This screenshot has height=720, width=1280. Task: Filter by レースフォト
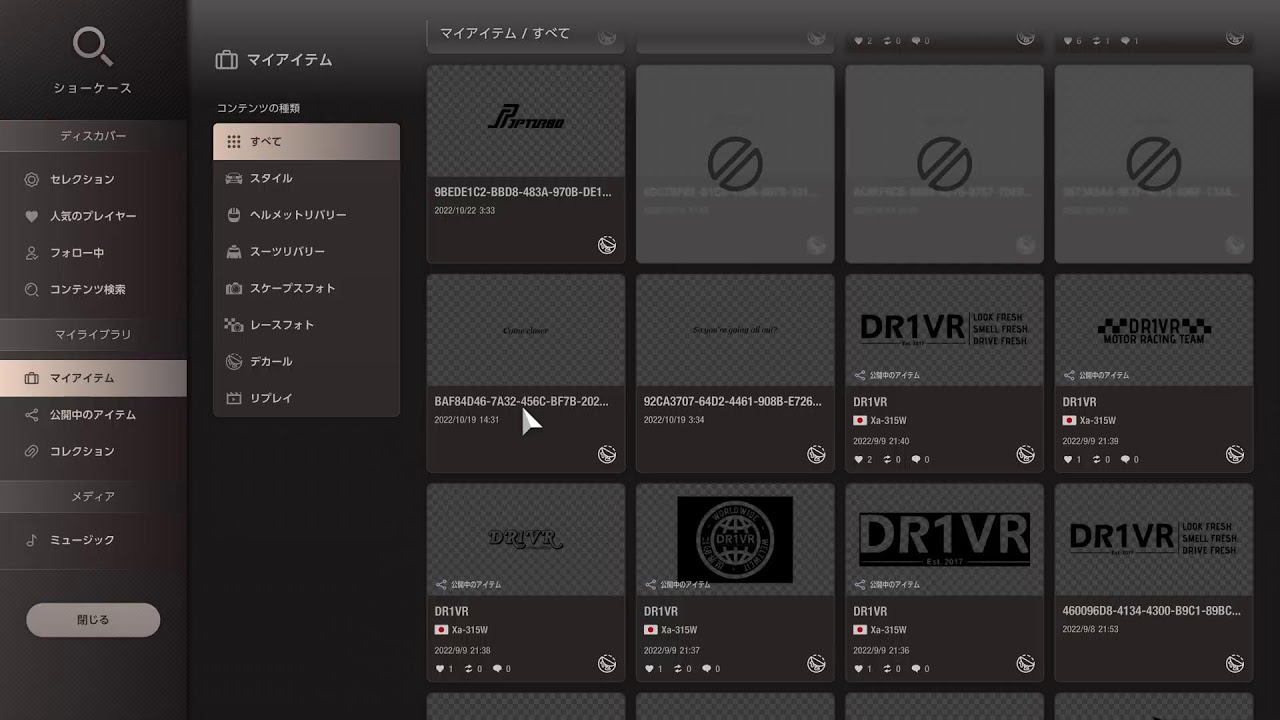pyautogui.click(x=306, y=325)
